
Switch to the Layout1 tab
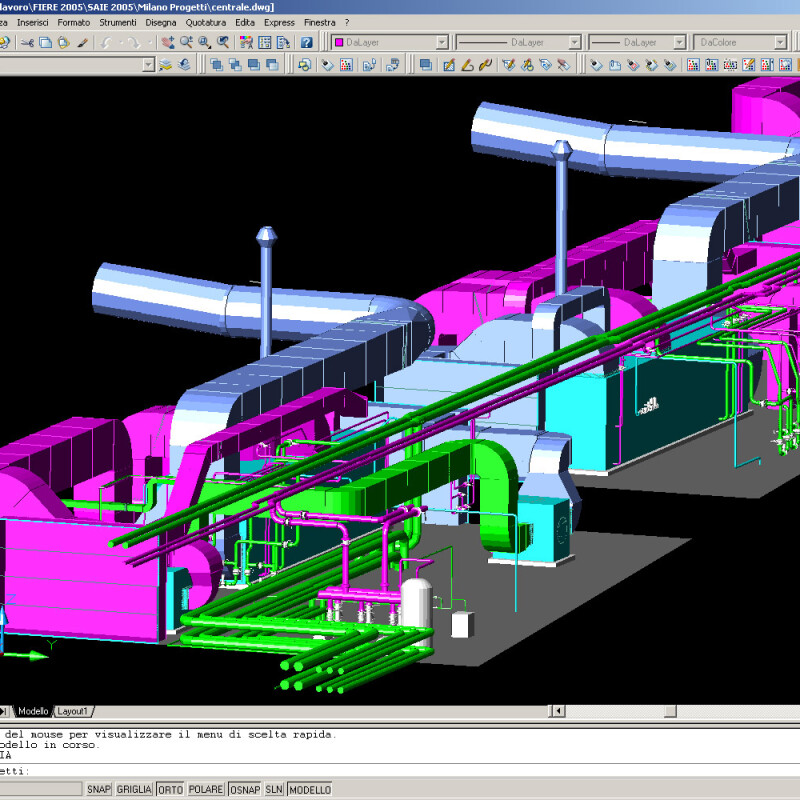tap(72, 711)
